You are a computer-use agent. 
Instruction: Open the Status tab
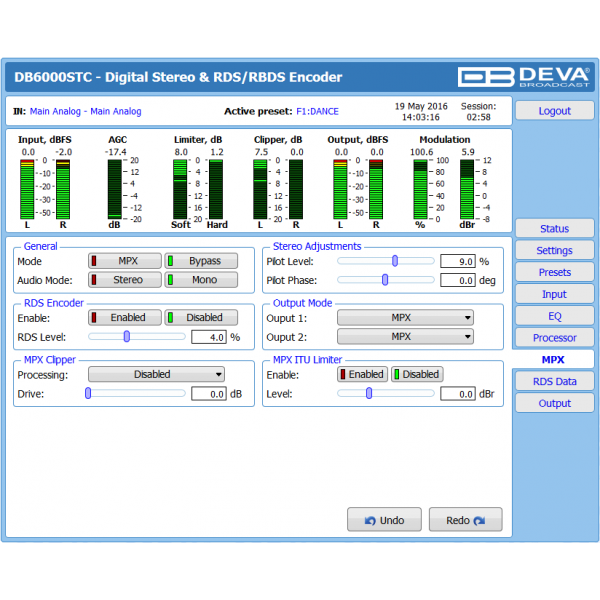pyautogui.click(x=554, y=228)
